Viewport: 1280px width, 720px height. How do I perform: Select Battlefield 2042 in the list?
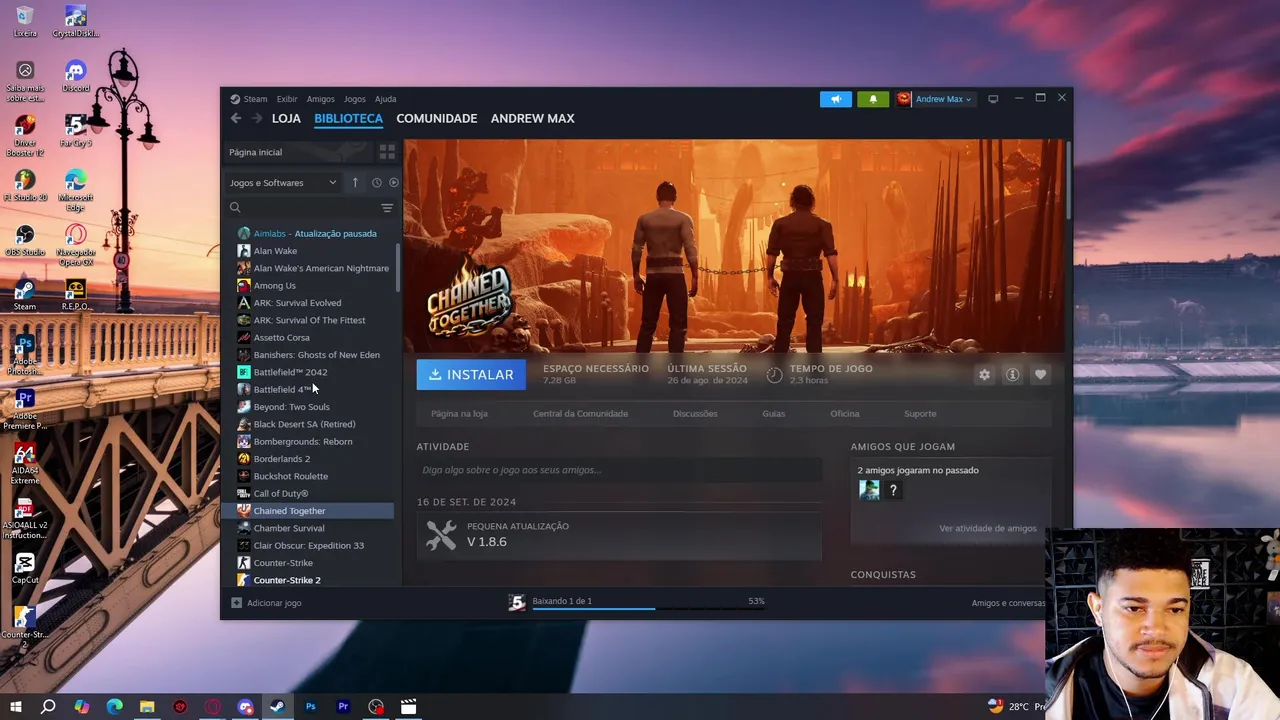click(x=315, y=372)
